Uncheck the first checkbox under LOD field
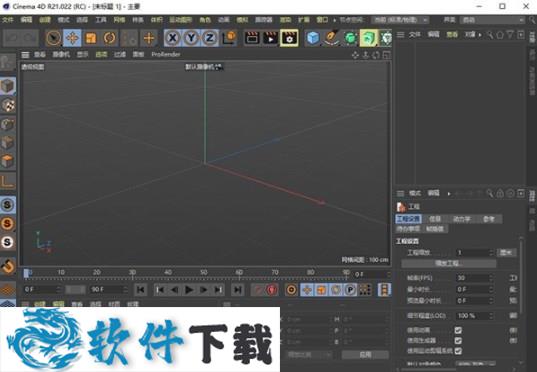The width and height of the screenshot is (537, 372). 458,330
